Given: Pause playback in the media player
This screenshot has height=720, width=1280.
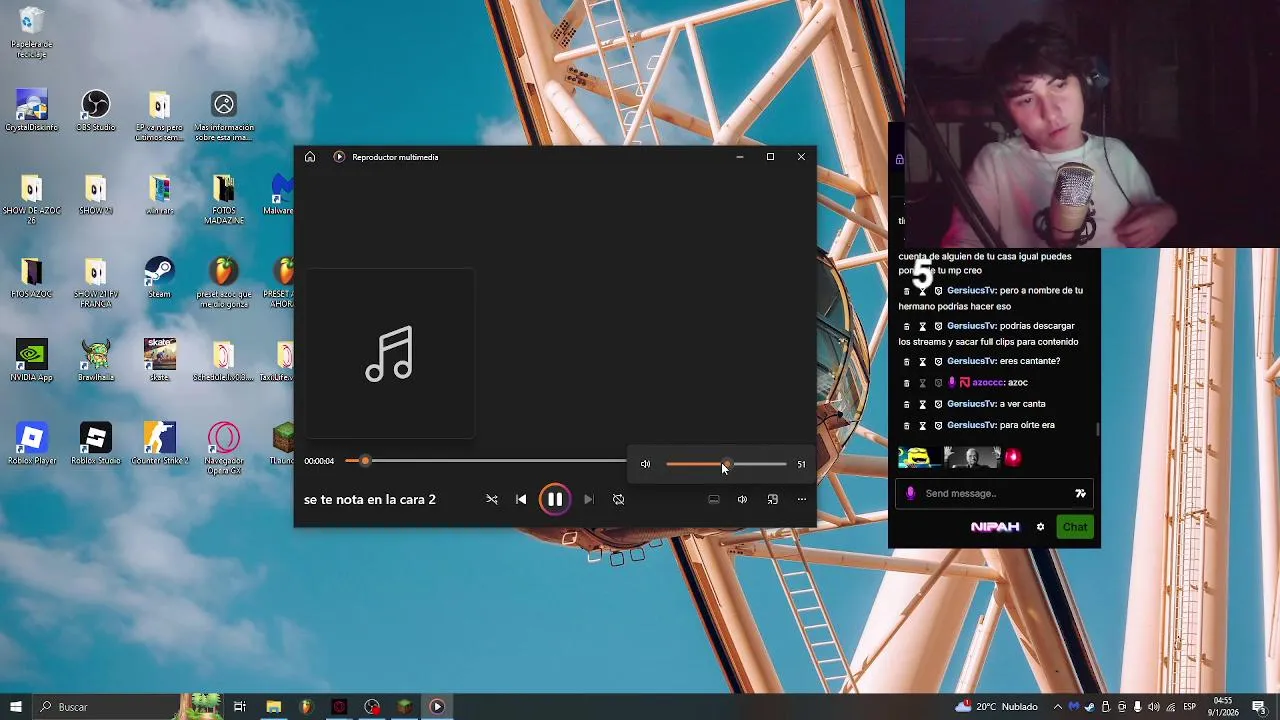Looking at the screenshot, I should 555,499.
